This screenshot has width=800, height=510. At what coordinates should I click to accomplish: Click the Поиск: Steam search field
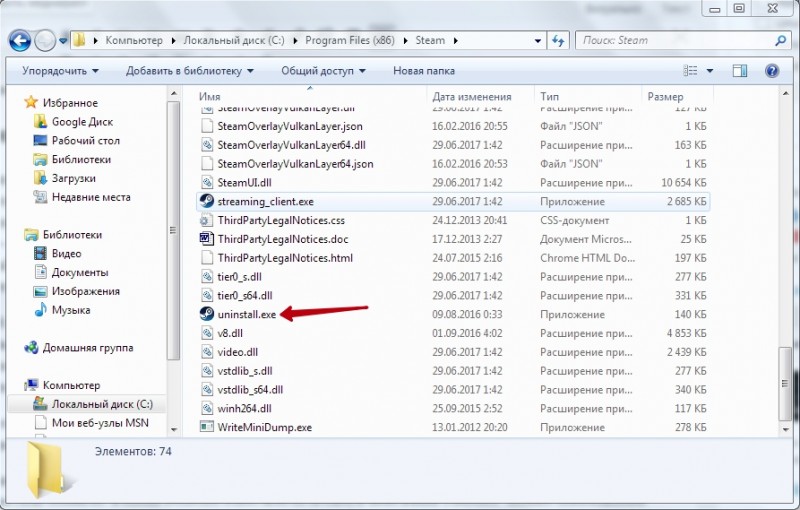pos(675,40)
